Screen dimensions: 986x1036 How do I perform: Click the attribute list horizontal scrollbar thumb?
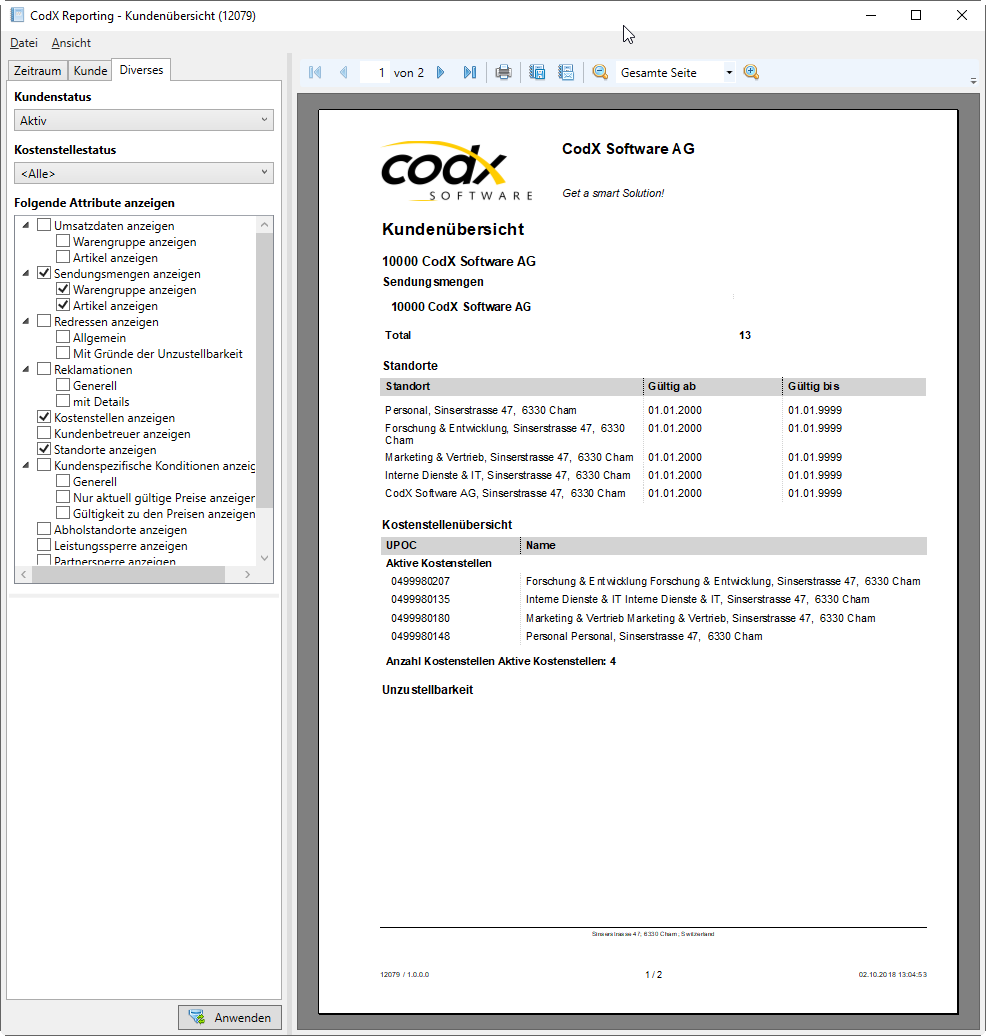coord(129,575)
